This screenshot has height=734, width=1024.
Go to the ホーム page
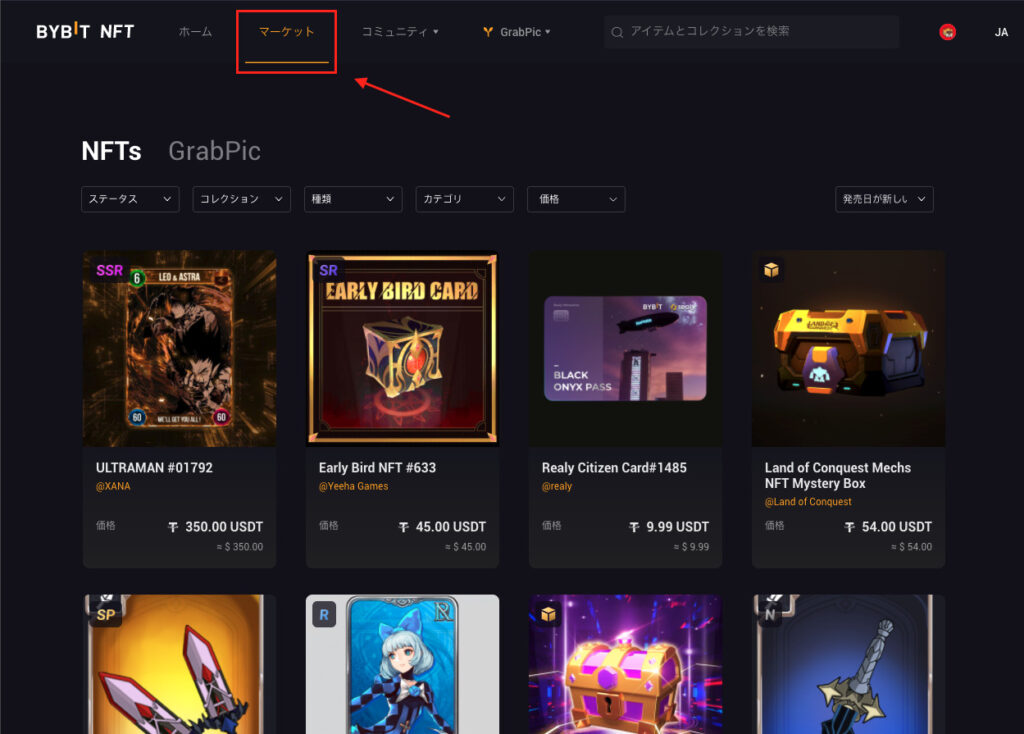pos(195,31)
